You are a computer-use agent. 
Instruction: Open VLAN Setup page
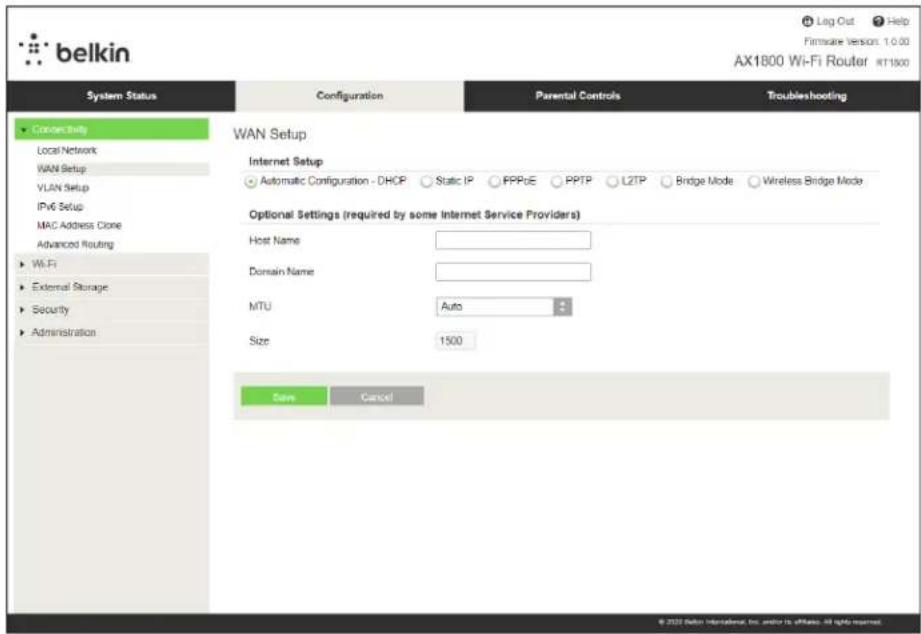pyautogui.click(x=63, y=188)
